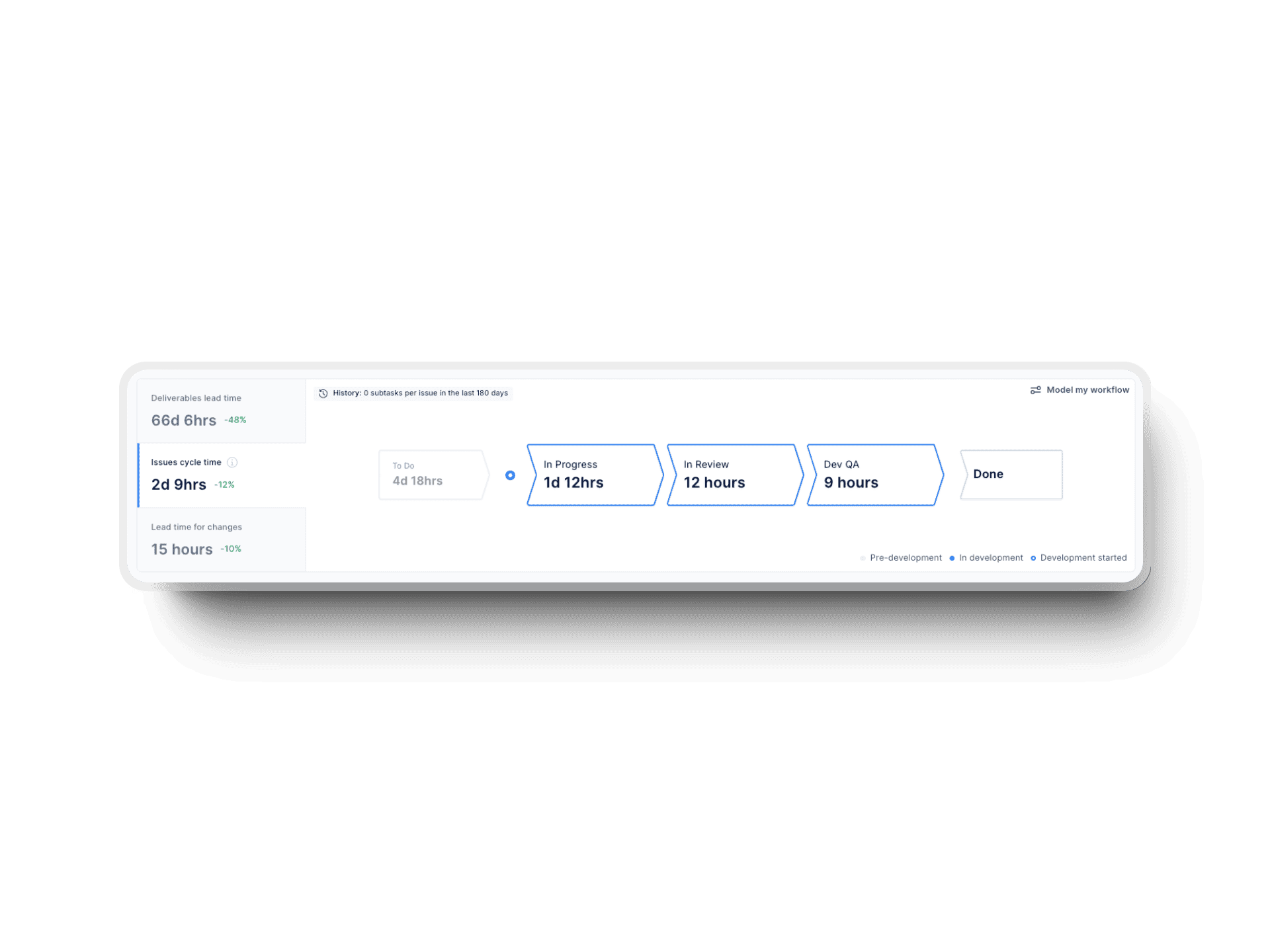Screen dimensions: 1270x952
Task: Click the faded Pre-development legend dot
Action: (863, 557)
